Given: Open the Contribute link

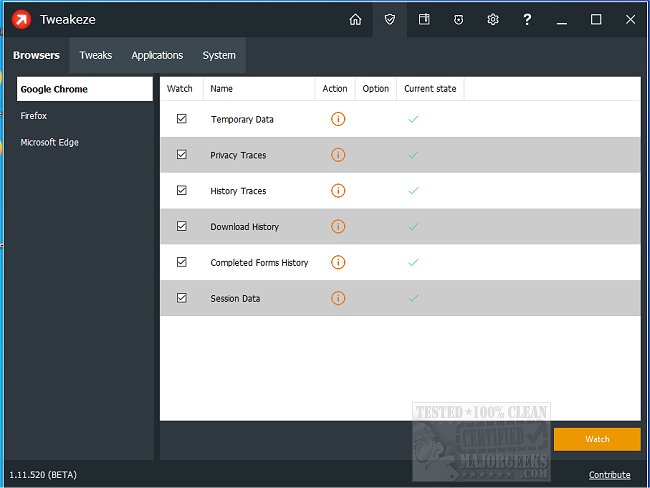Looking at the screenshot, I should click(x=609, y=475).
